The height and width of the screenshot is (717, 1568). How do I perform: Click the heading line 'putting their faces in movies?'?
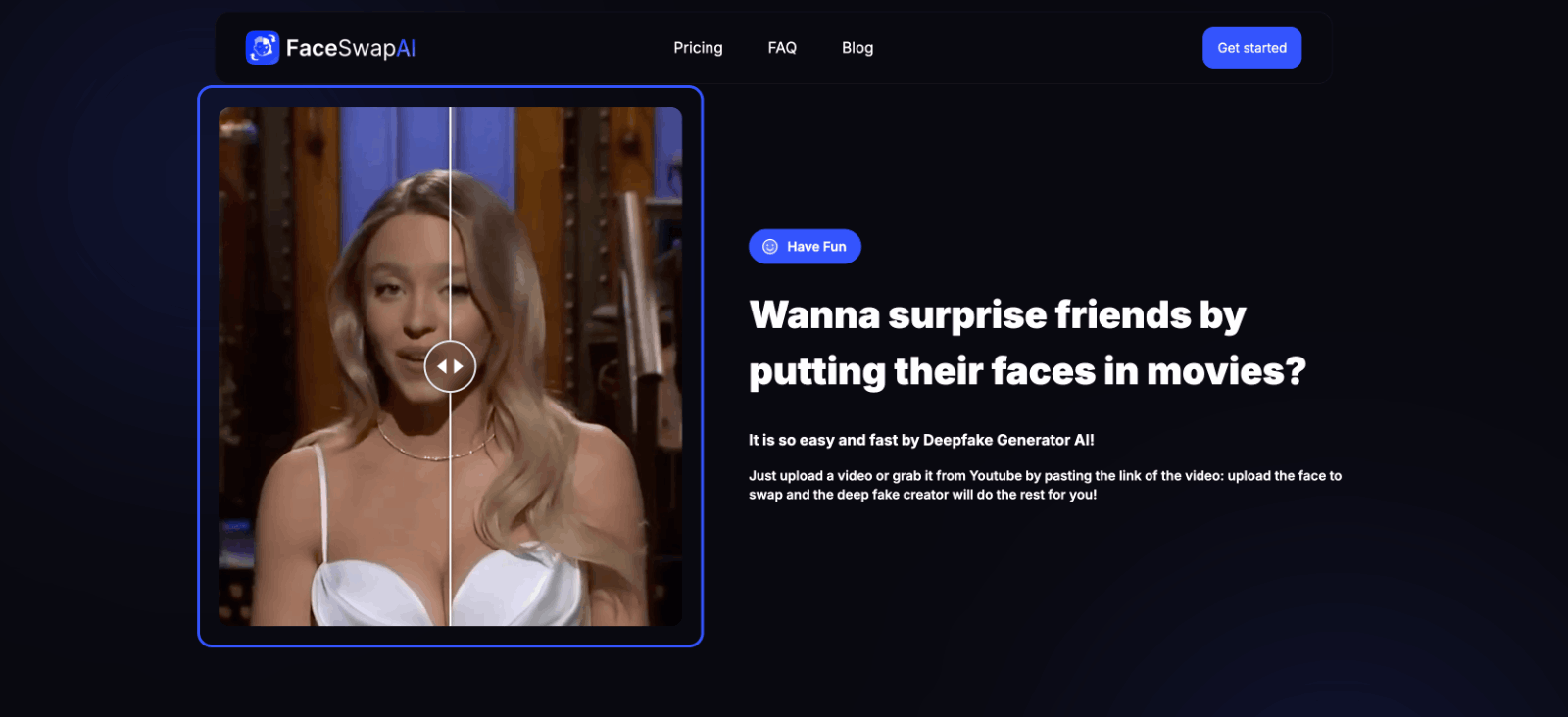point(1027,372)
